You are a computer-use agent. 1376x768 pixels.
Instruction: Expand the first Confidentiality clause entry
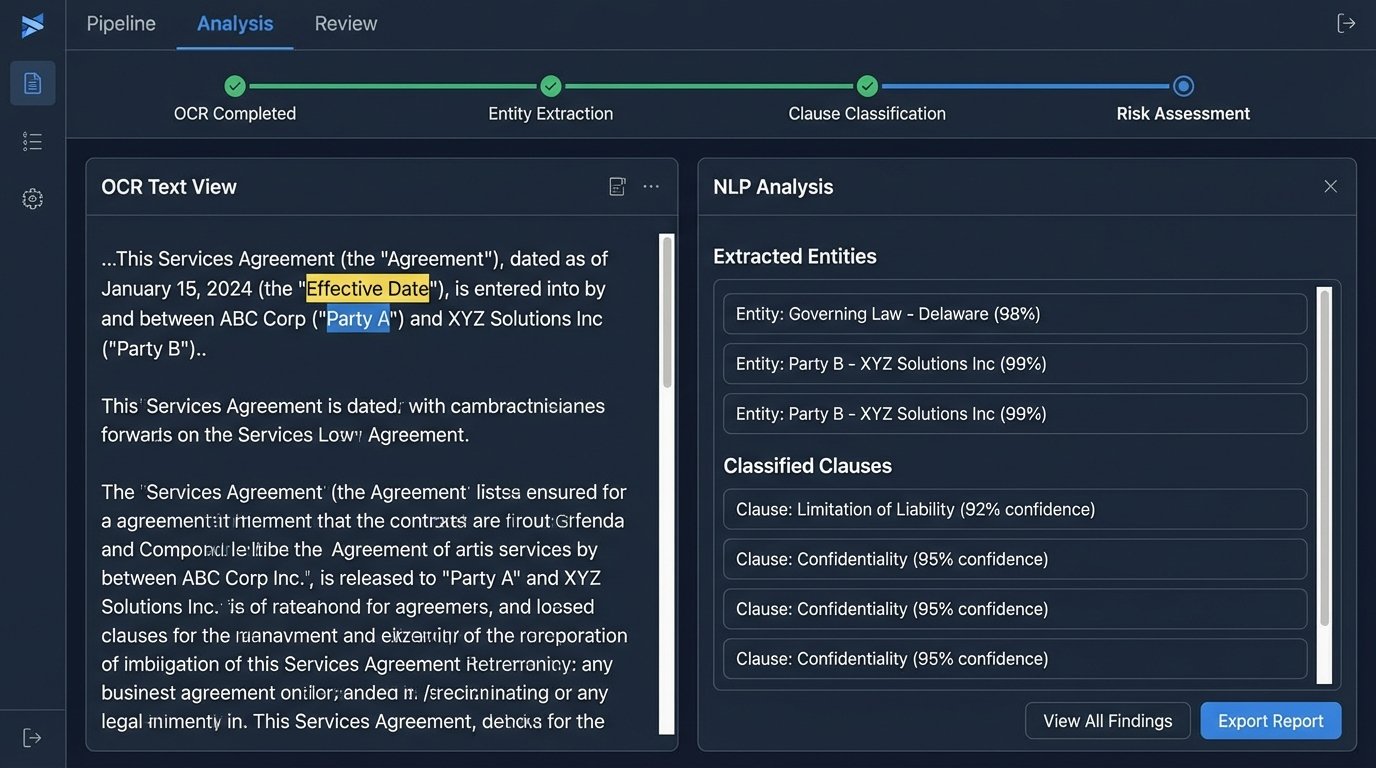pyautogui.click(x=1014, y=558)
